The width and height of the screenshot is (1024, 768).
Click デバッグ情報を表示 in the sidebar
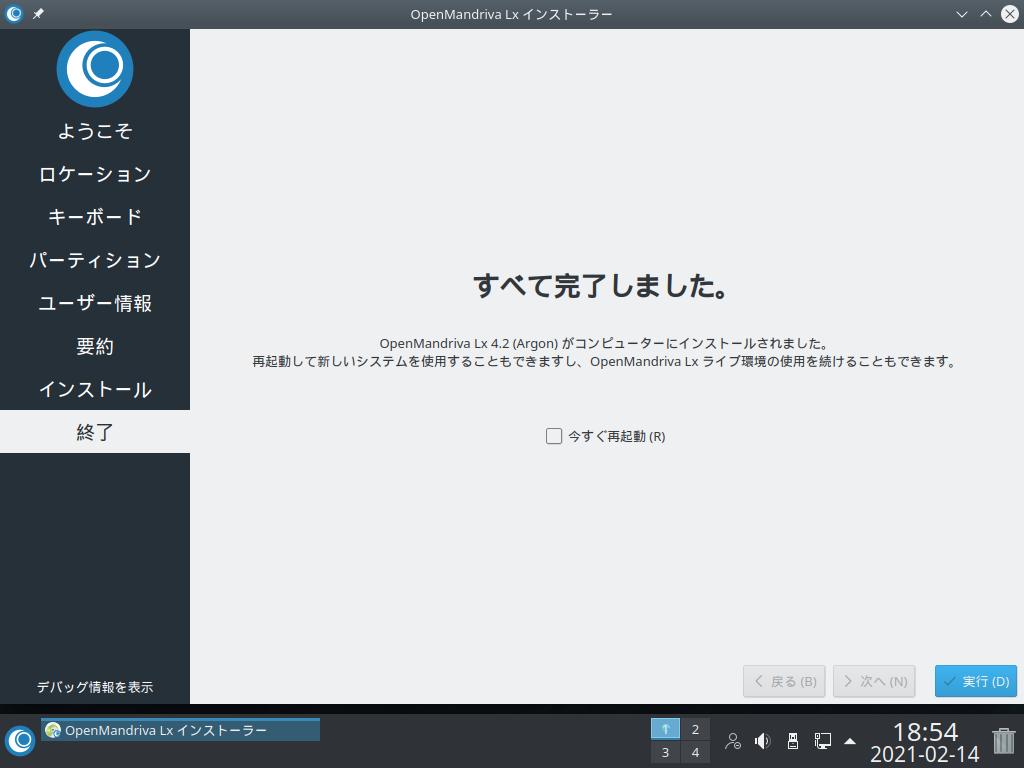tap(95, 687)
